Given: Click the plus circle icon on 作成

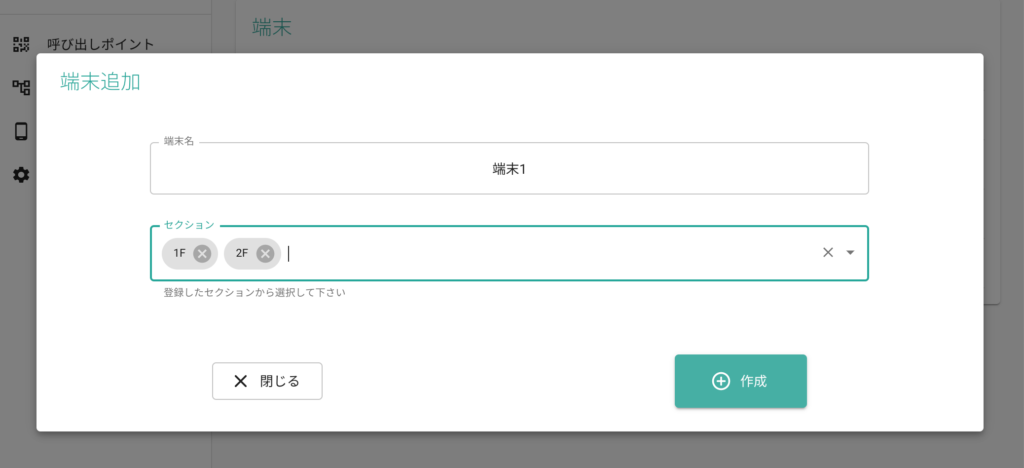Looking at the screenshot, I should pyautogui.click(x=720, y=382).
